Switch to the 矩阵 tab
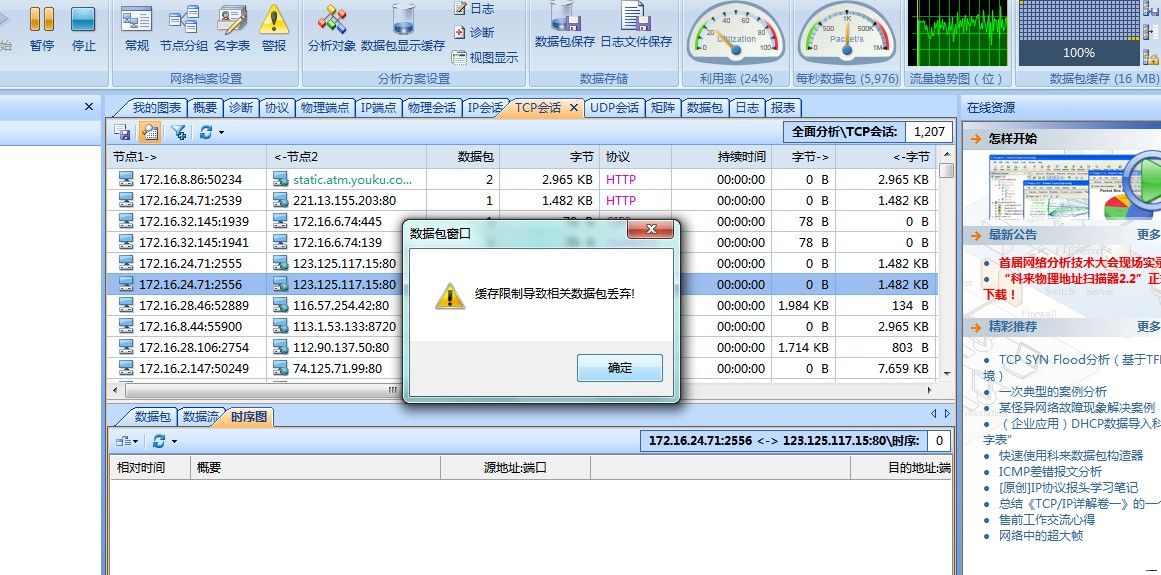 click(663, 107)
